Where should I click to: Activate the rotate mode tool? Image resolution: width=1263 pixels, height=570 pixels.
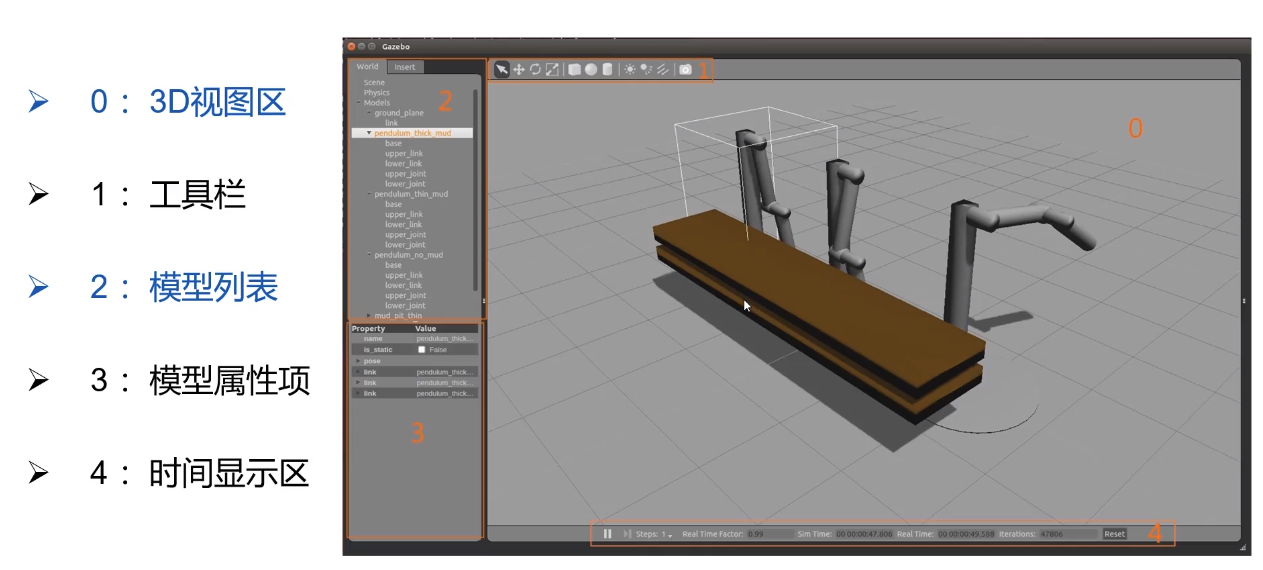pos(535,69)
